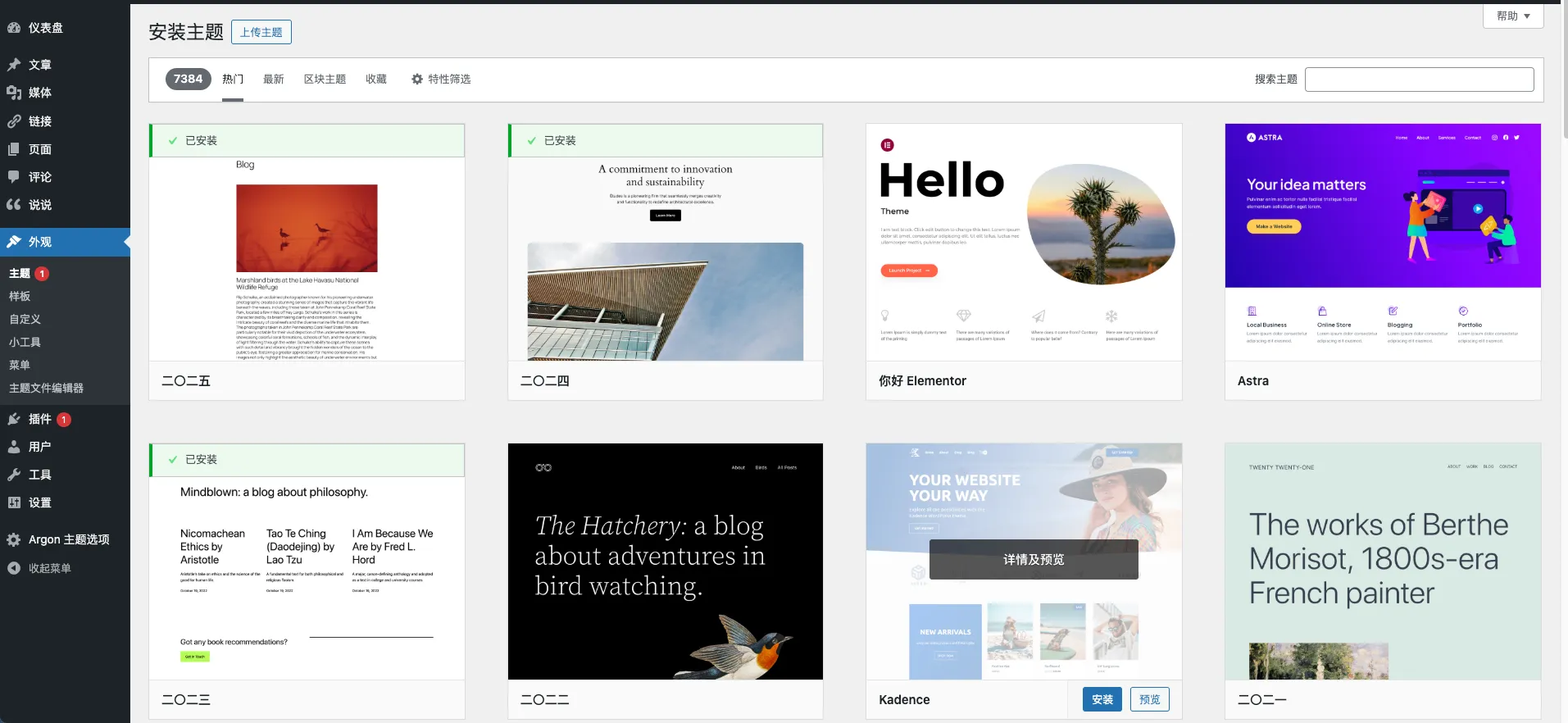This screenshot has width=1568, height=723.
Task: Open Argon theme options gear icon
Action: (14, 539)
